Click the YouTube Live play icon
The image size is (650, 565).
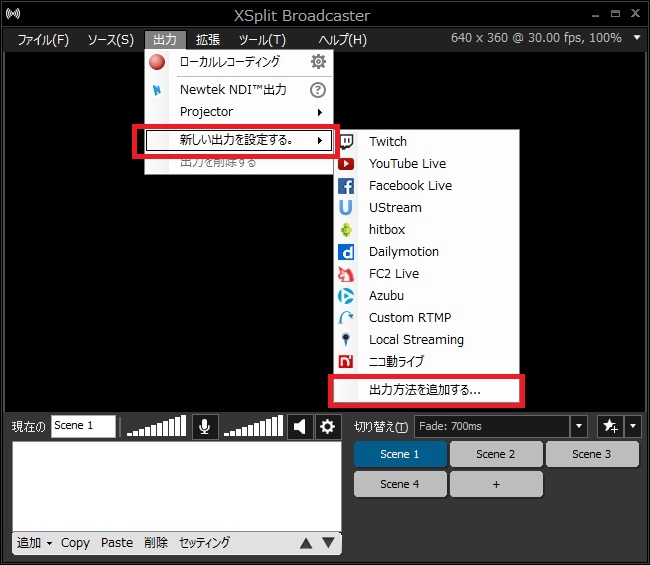(x=346, y=164)
